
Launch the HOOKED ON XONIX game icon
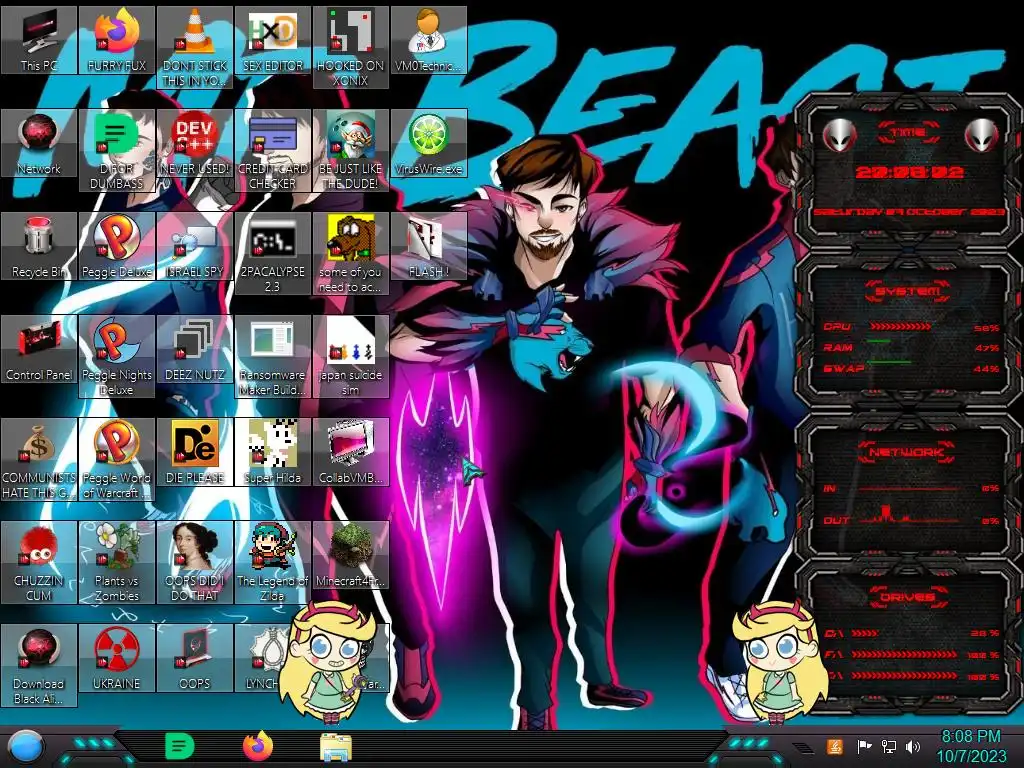[x=350, y=48]
